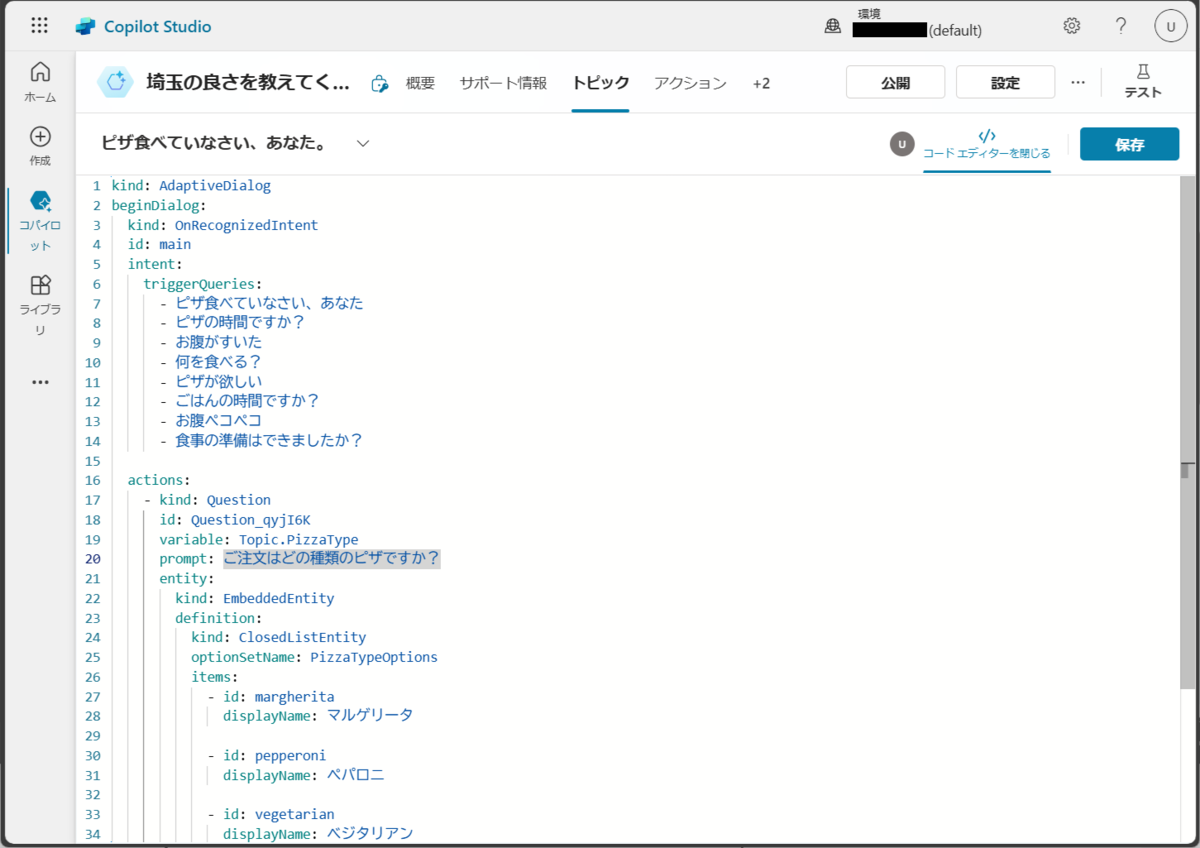Screen dimensions: 1200x848
Task: Open the help question mark icon
Action: 1121,26
